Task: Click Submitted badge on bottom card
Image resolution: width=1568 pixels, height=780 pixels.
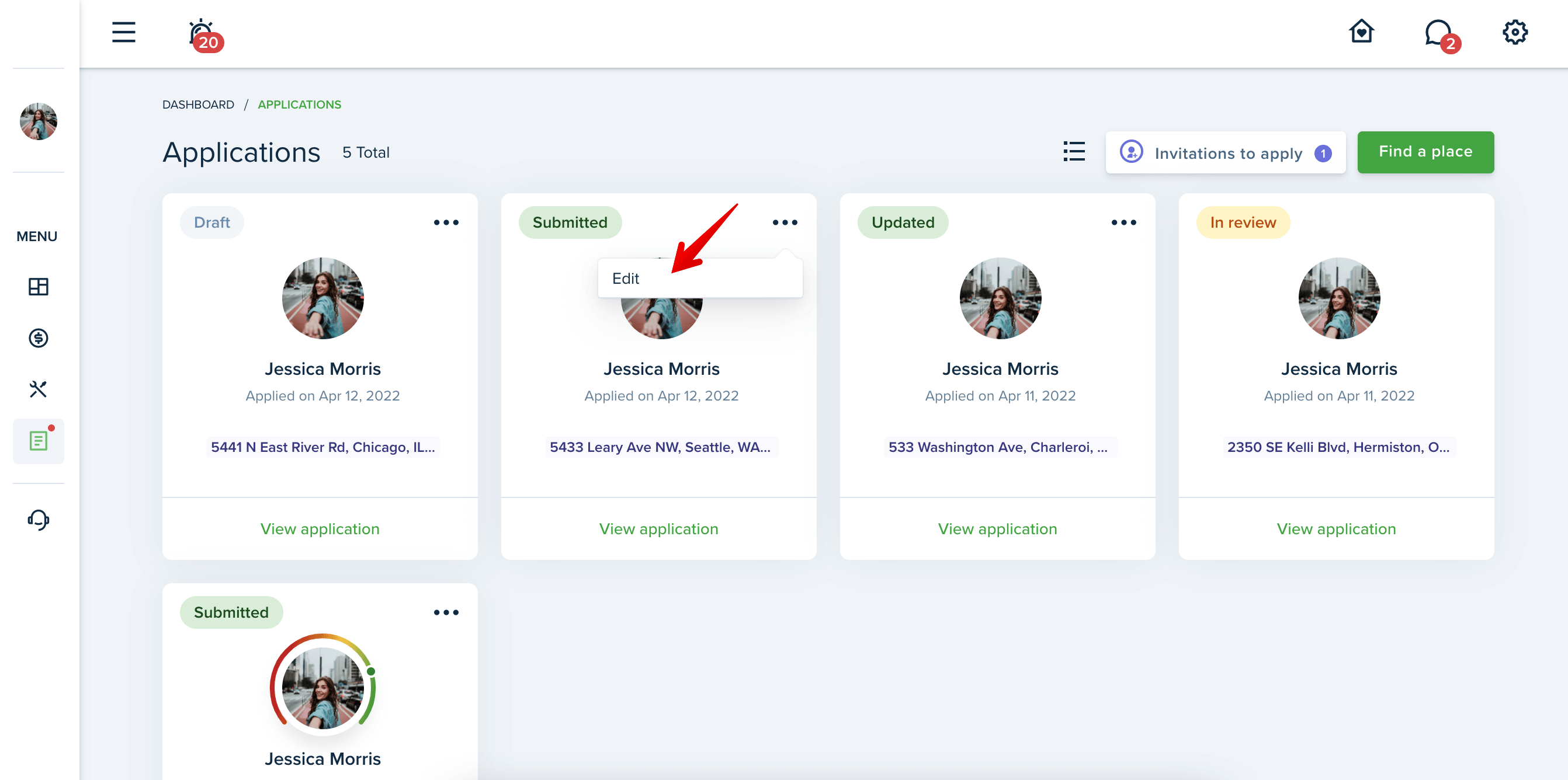Action: tap(231, 612)
